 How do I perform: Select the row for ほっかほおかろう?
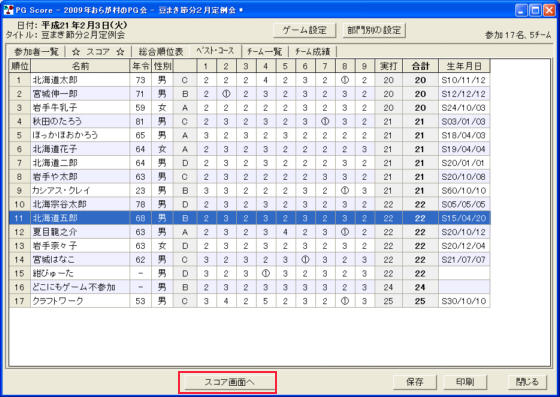(249, 135)
